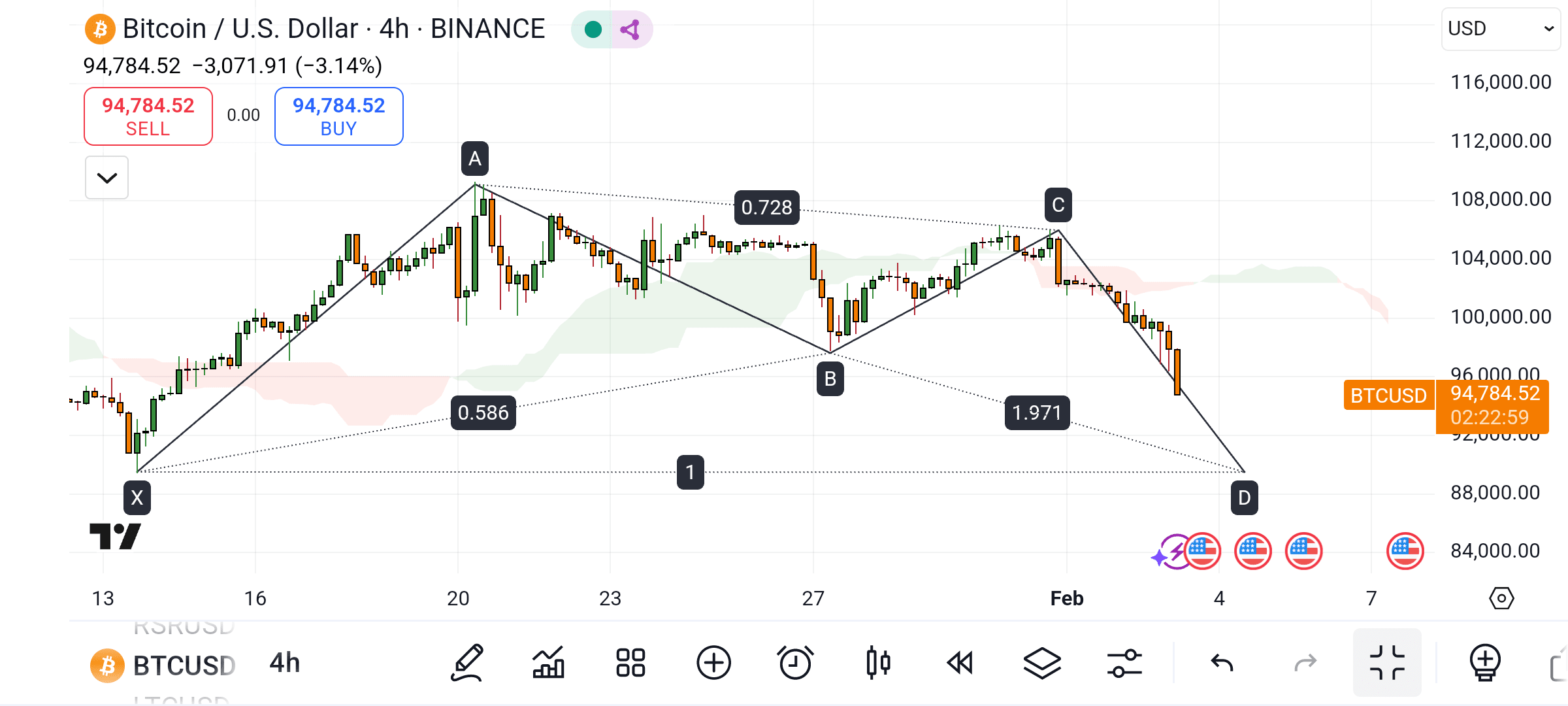Change chart style via the candlestick icon
The width and height of the screenshot is (1568, 706).
(878, 663)
